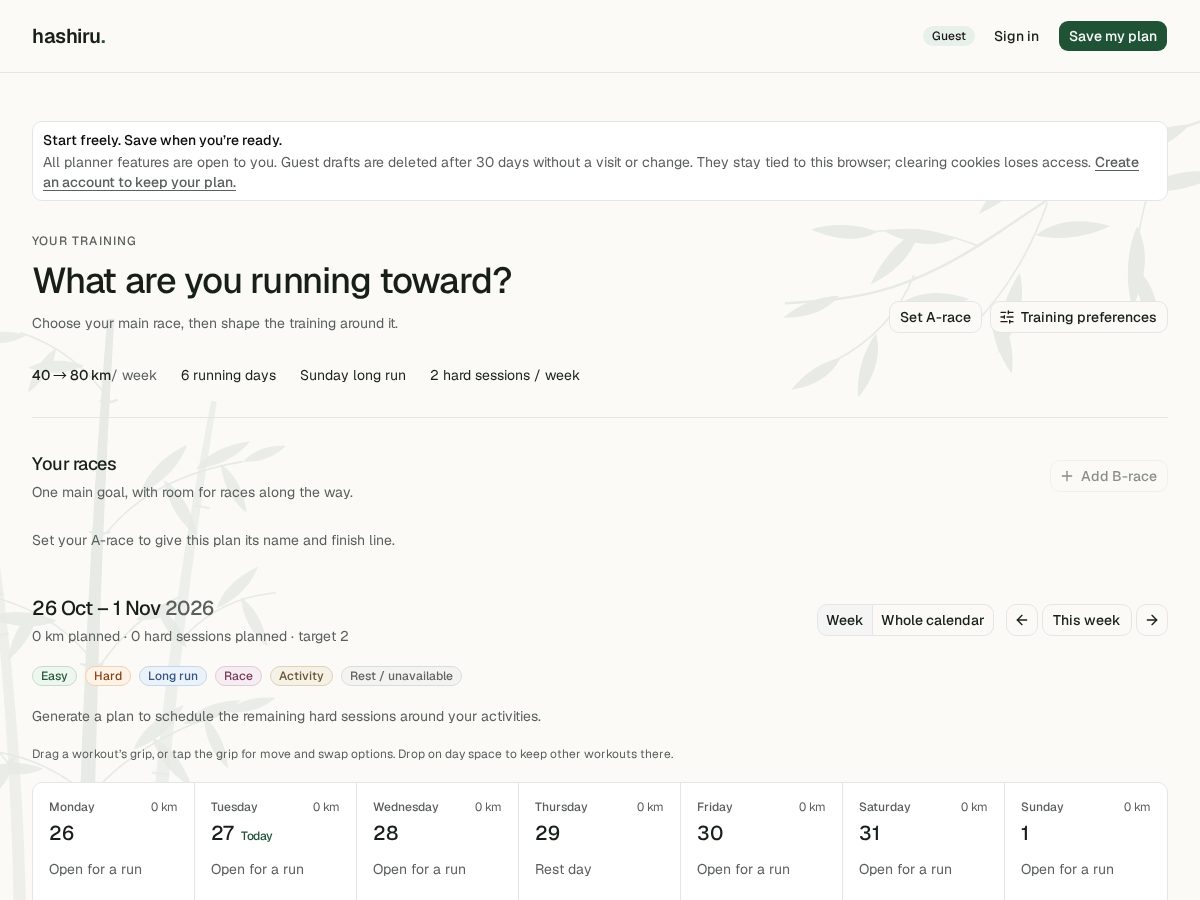
Task: Click 'Rest day' text under Thursday
Action: tap(563, 869)
